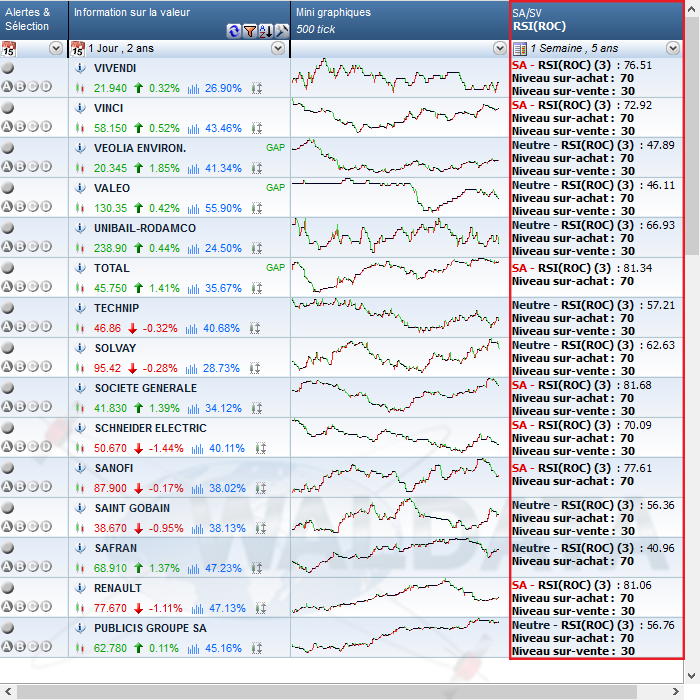Click table icon beside 1 Semaine, 5 ans
The height and width of the screenshot is (700, 700).
pos(520,49)
